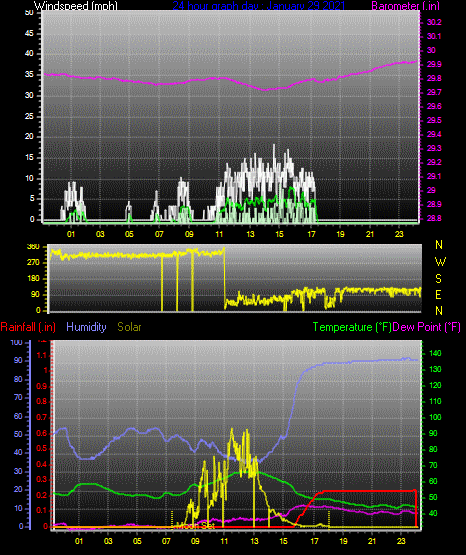Click the blue '70' humidity axis value
Viewport: 466px width, 555px height.
click(18, 398)
